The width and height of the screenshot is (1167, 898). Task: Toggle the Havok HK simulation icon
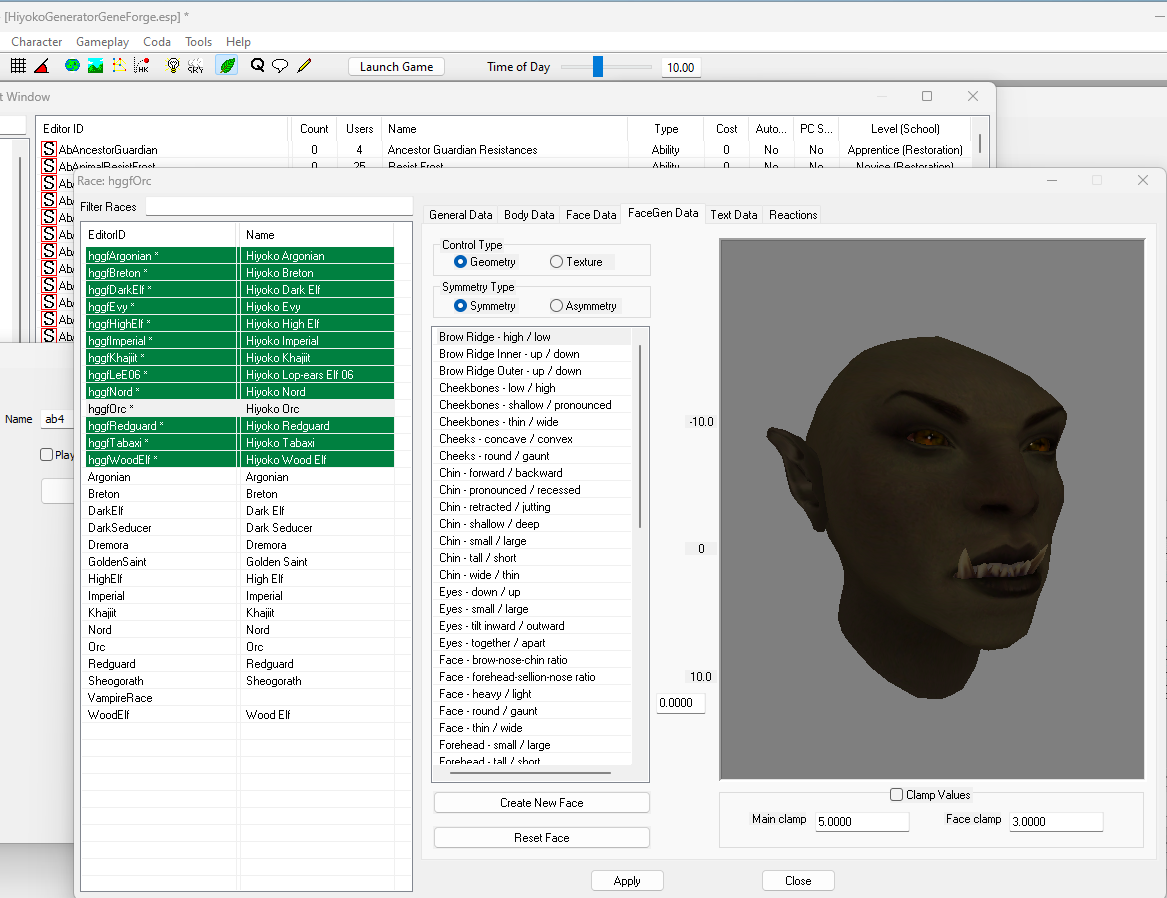coord(141,66)
